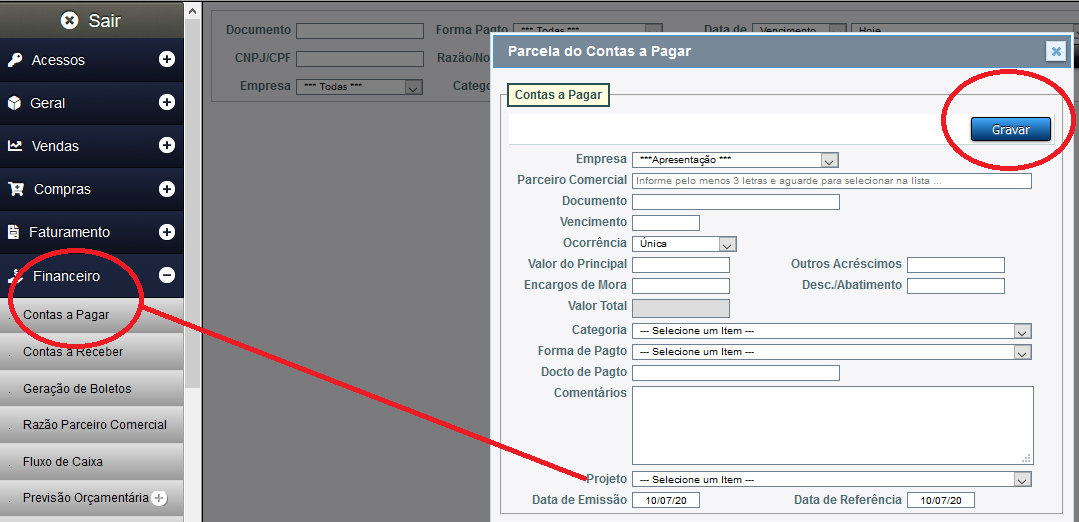Click the cube icon beside Geral
This screenshot has width=1079, height=522.
click(15, 103)
